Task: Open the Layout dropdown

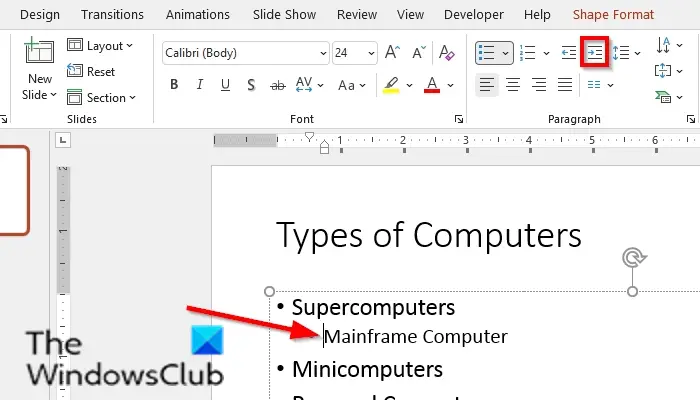Action: tap(100, 46)
